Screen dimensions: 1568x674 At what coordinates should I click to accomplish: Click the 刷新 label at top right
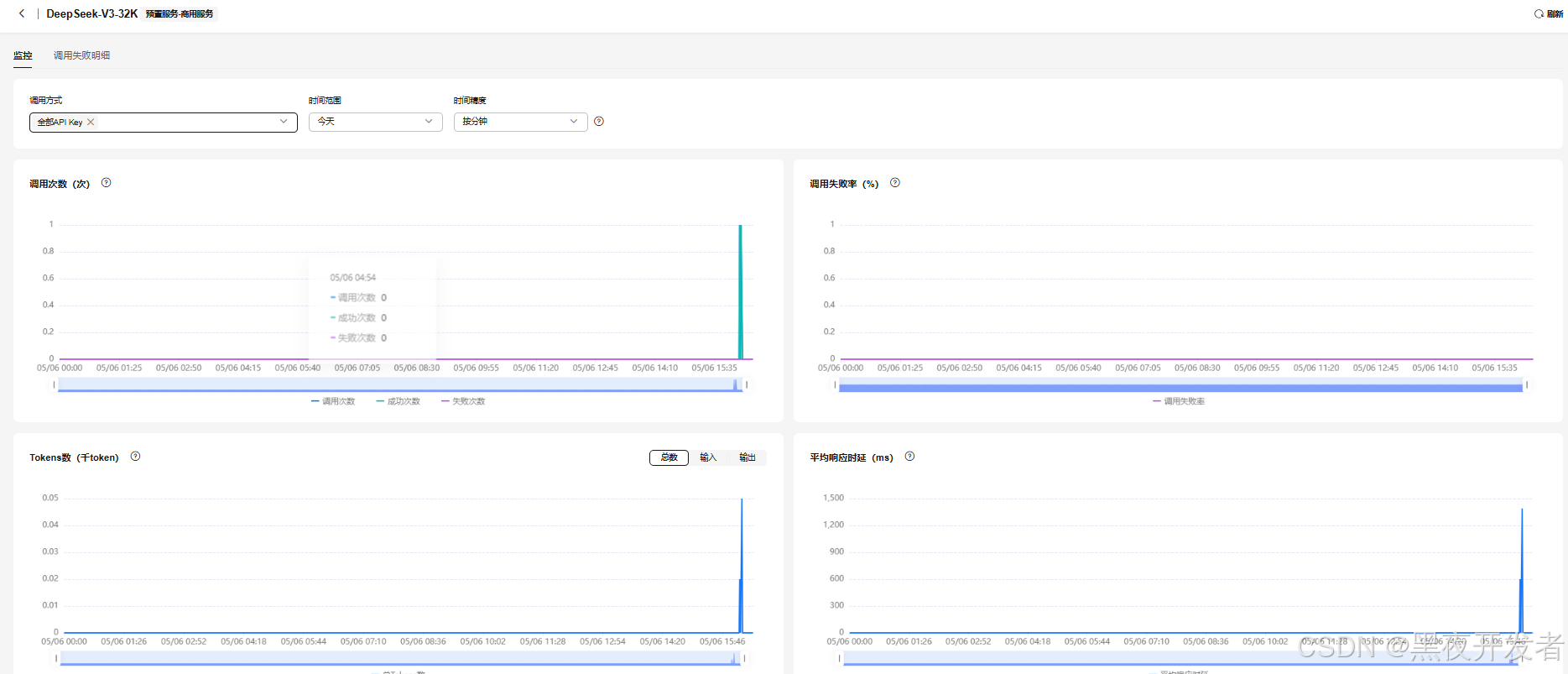(x=1555, y=13)
